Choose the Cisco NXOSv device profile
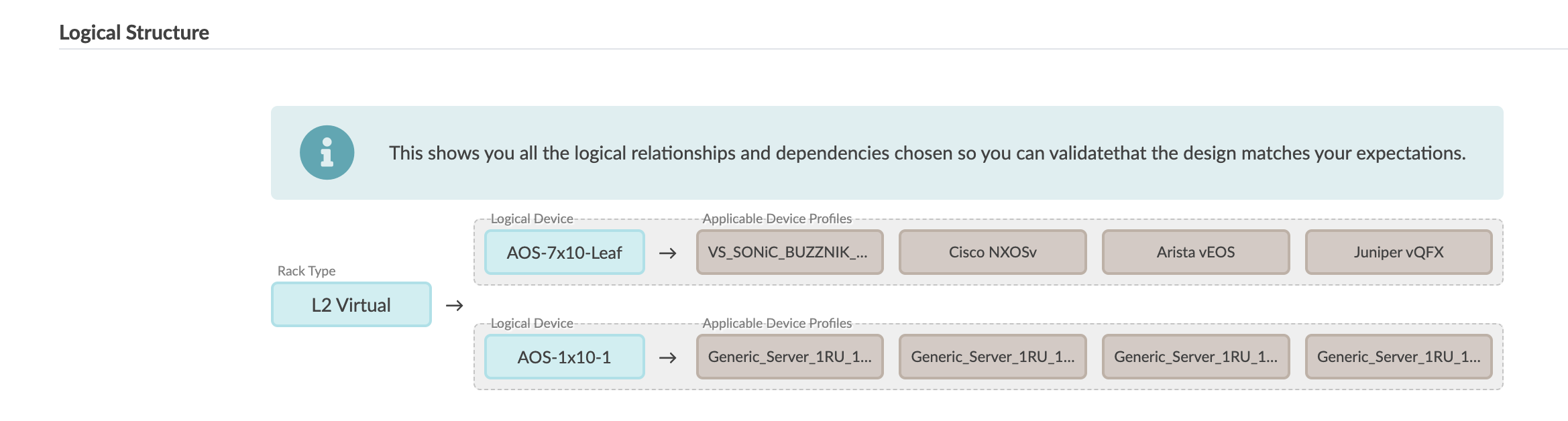Screen dimensions: 1568x421 click(992, 252)
